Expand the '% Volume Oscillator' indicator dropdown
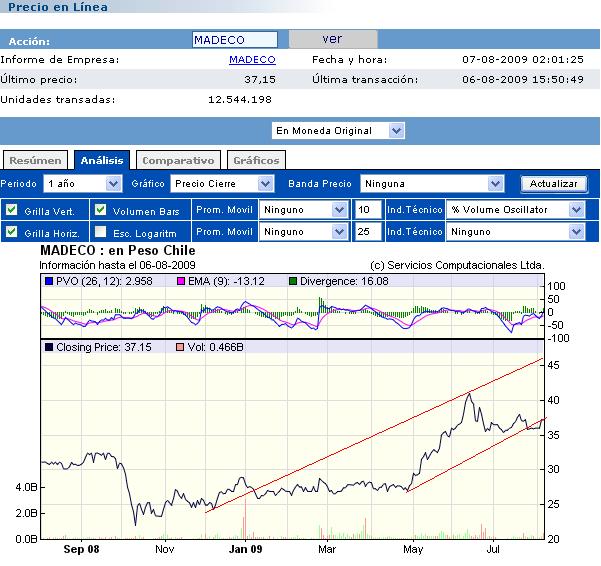This screenshot has width=601, height=566. pyautogui.click(x=516, y=210)
